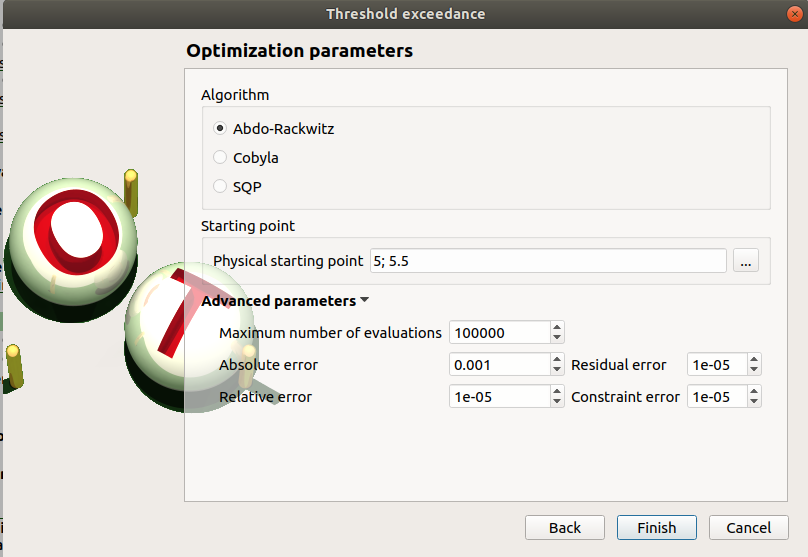Decrease the Absolute error value
The image size is (808, 557).
557,371
